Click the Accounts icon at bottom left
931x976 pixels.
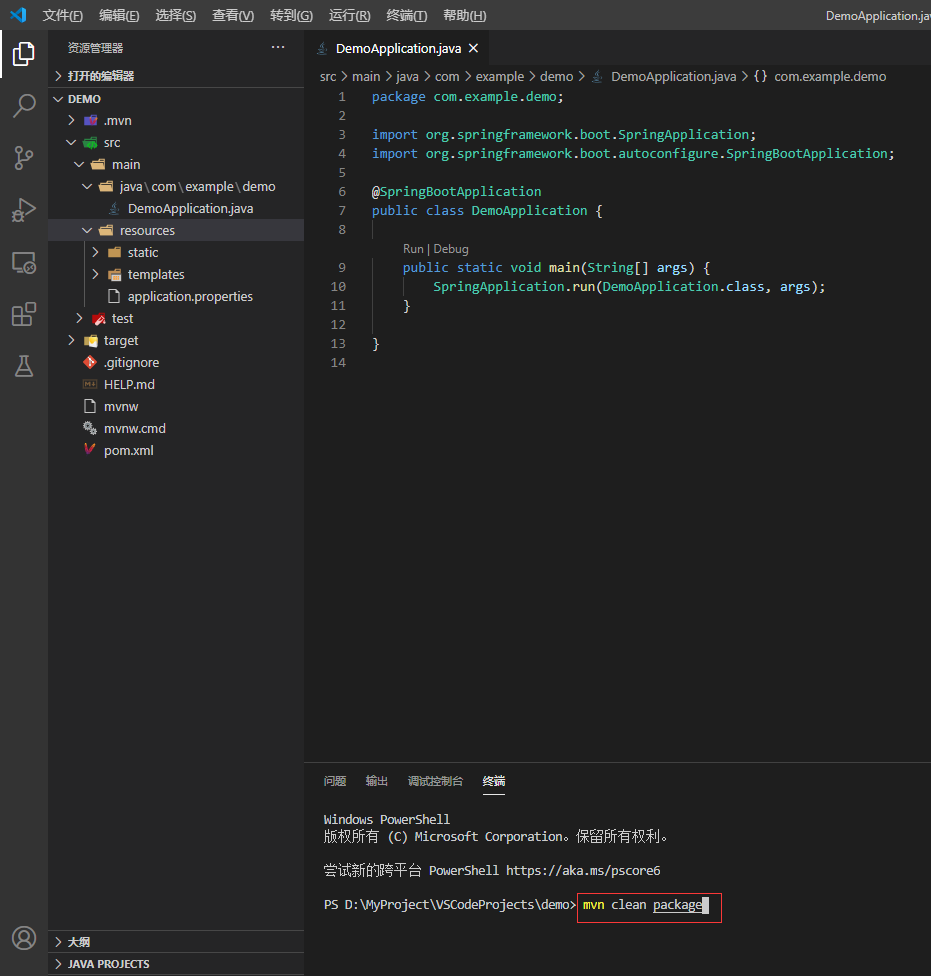24,938
